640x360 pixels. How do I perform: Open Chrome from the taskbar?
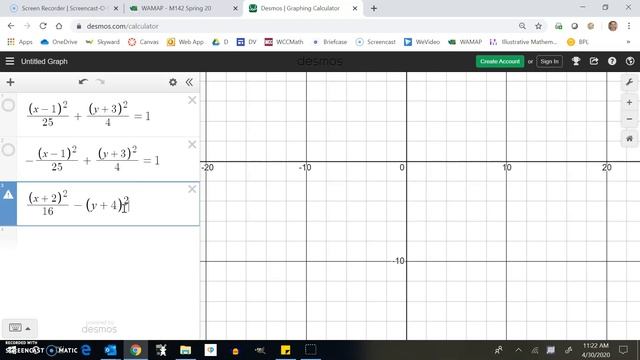(136, 350)
